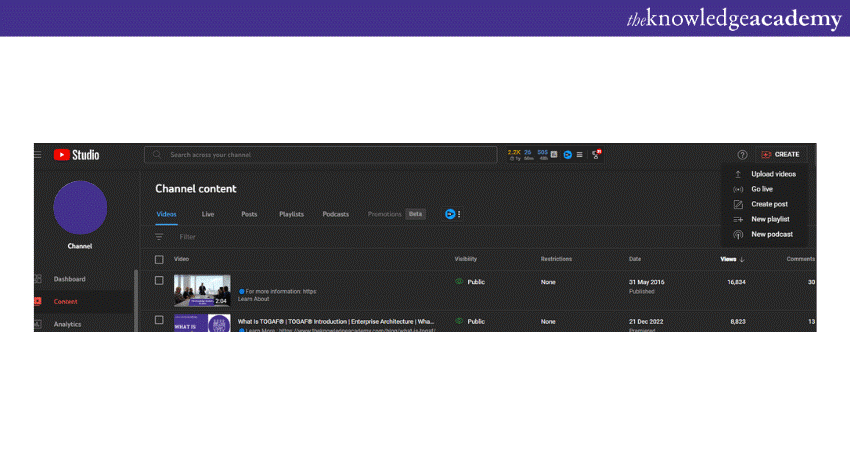850x450 pixels.
Task: Click the search magnifier icon in the search bar
Action: pyautogui.click(x=156, y=155)
